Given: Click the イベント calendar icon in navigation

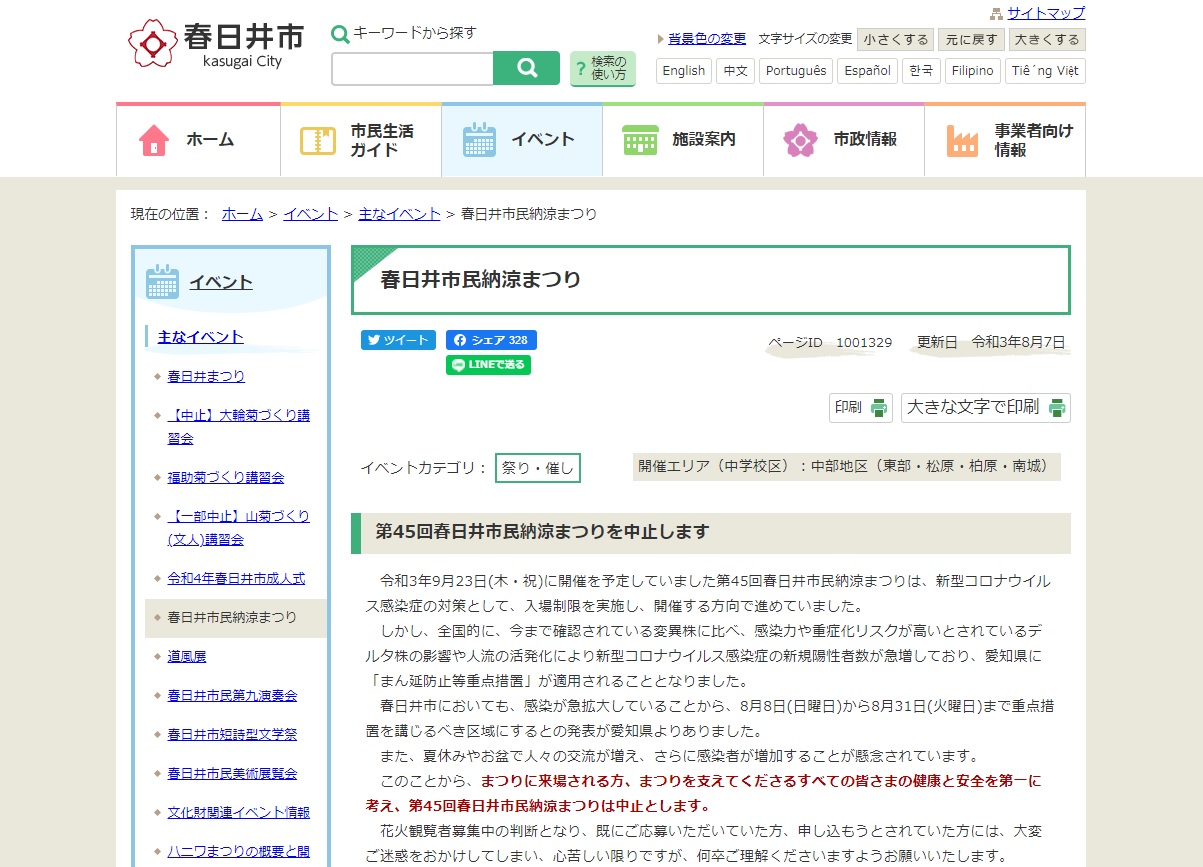Looking at the screenshot, I should 480,140.
